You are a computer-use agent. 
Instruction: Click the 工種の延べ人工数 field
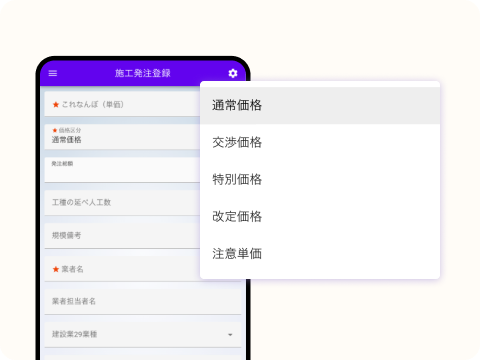(x=122, y=203)
